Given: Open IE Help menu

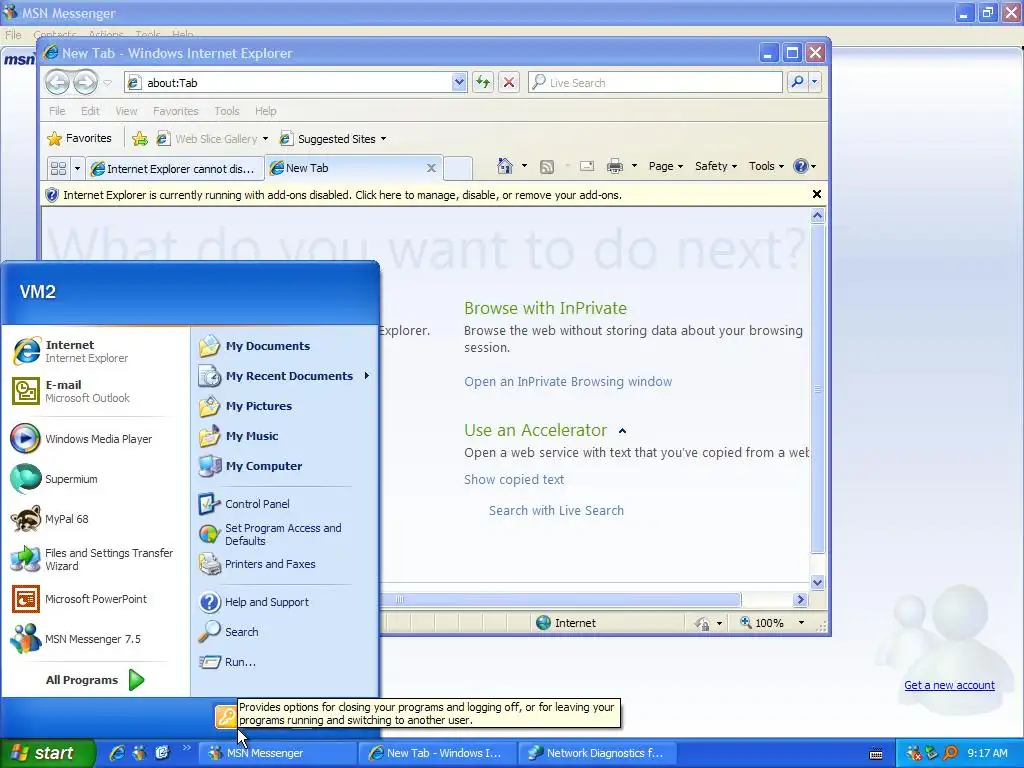Looking at the screenshot, I should pyautogui.click(x=265, y=111).
